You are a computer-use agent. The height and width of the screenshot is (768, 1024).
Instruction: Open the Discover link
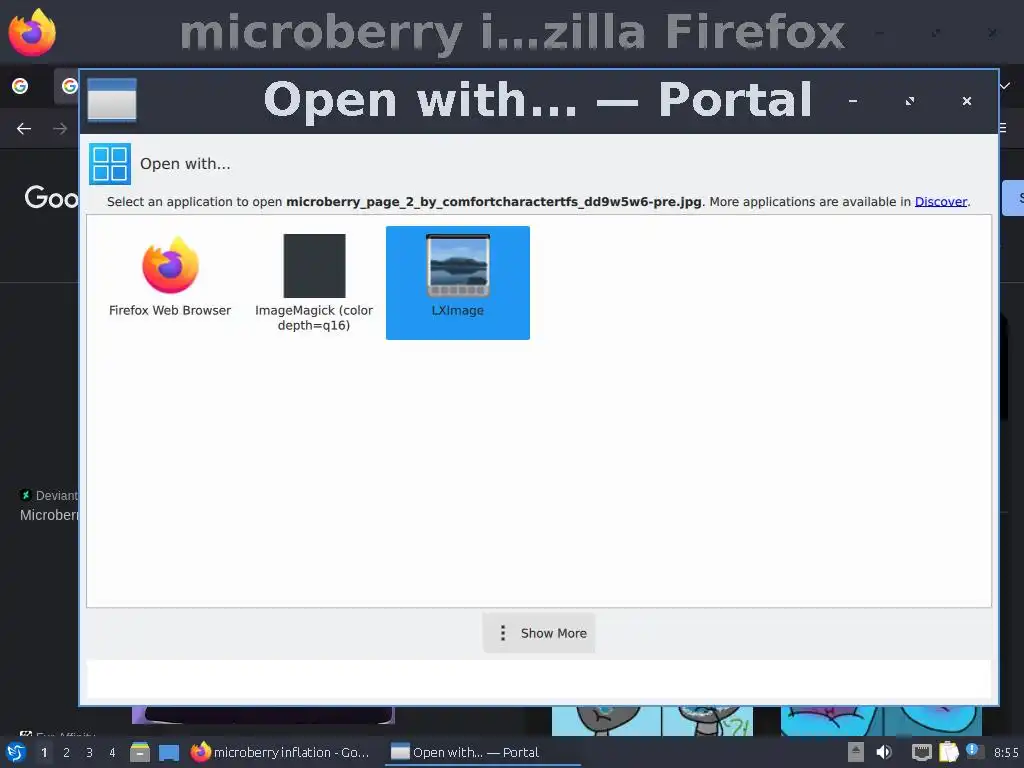point(940,202)
